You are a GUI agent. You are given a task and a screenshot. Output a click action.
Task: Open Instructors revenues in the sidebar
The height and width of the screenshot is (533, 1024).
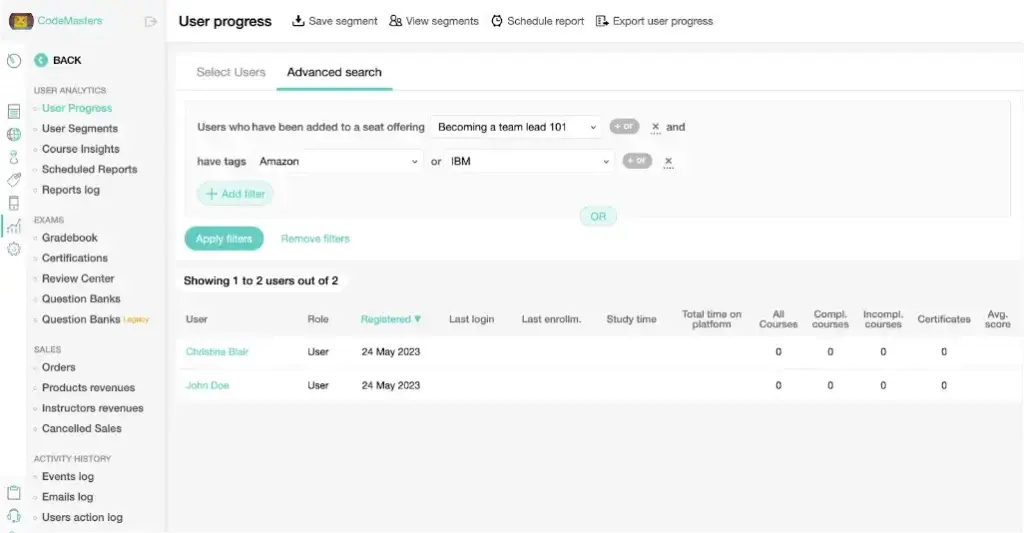click(93, 408)
